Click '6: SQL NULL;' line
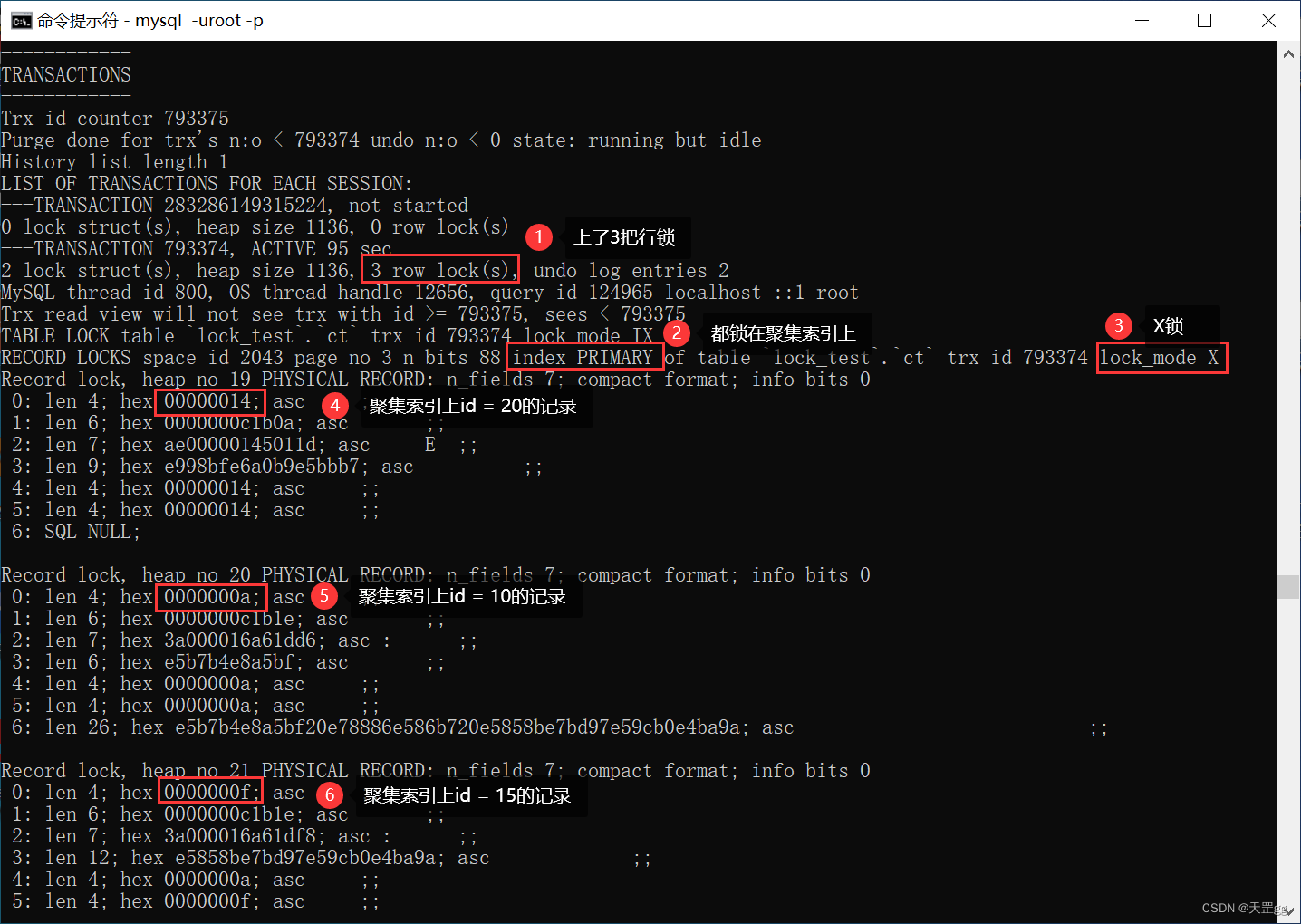This screenshot has height=924, width=1301. coord(76,532)
